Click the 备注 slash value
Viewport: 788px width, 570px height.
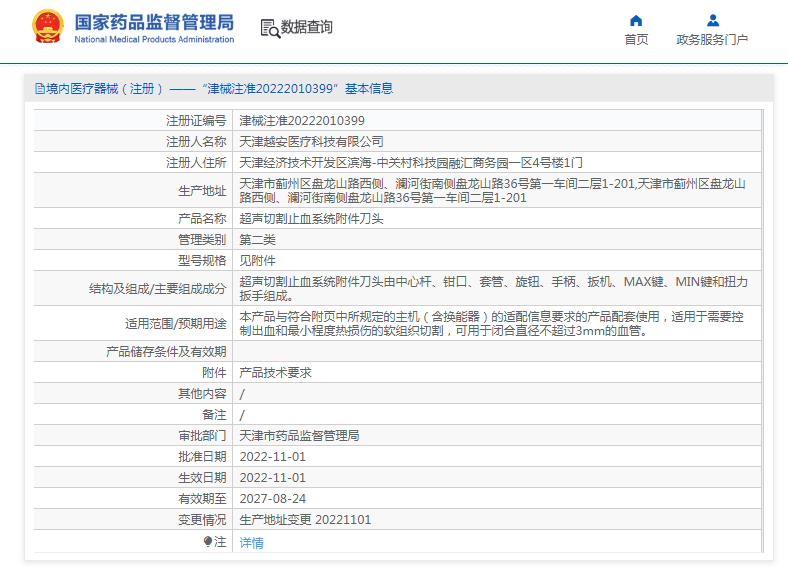242,415
